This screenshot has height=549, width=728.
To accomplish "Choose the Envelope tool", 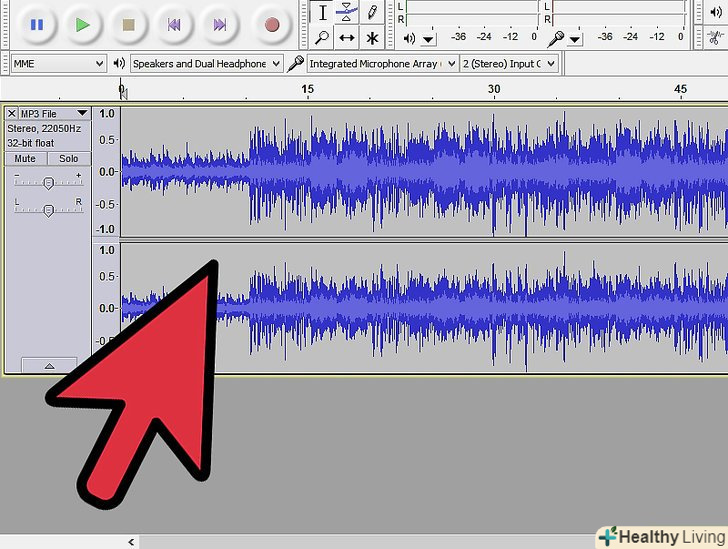I will click(x=347, y=13).
